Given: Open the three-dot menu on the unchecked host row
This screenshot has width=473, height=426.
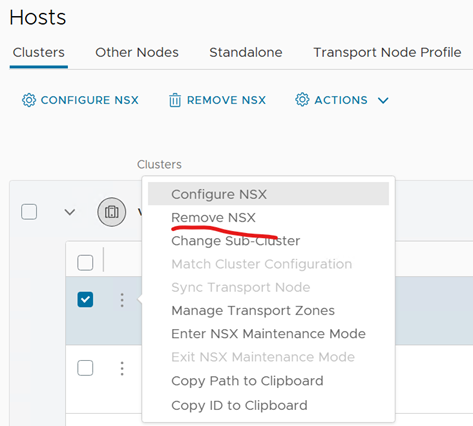Looking at the screenshot, I should point(122,368).
